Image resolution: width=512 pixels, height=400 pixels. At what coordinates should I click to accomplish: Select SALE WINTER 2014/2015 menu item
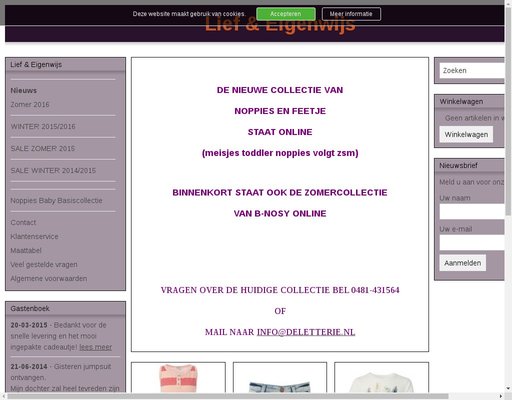tap(53, 170)
